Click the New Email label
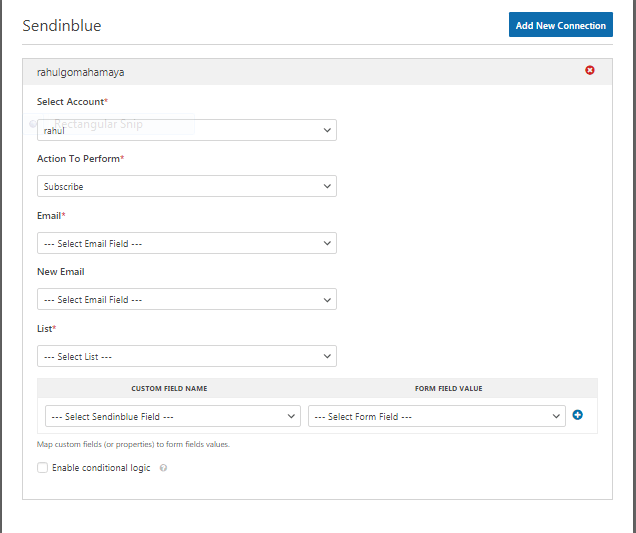The image size is (636, 533). point(61,272)
